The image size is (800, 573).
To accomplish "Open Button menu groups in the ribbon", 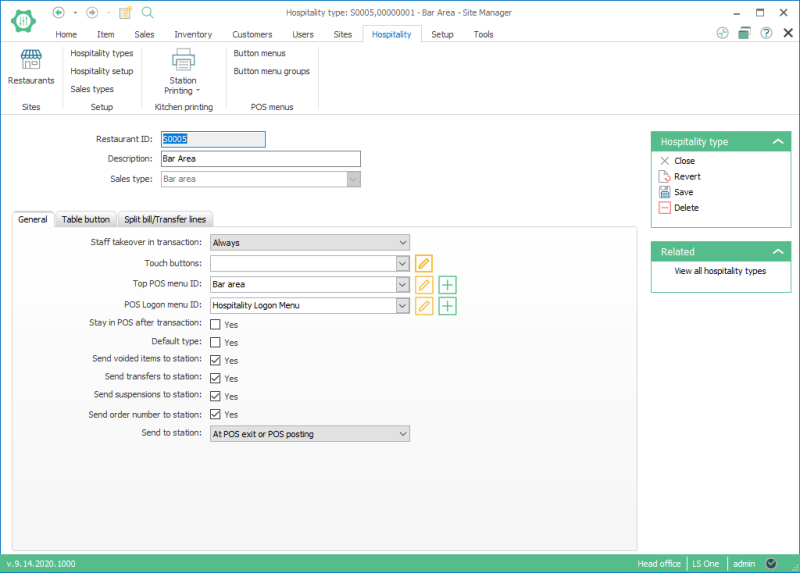I will pos(271,71).
